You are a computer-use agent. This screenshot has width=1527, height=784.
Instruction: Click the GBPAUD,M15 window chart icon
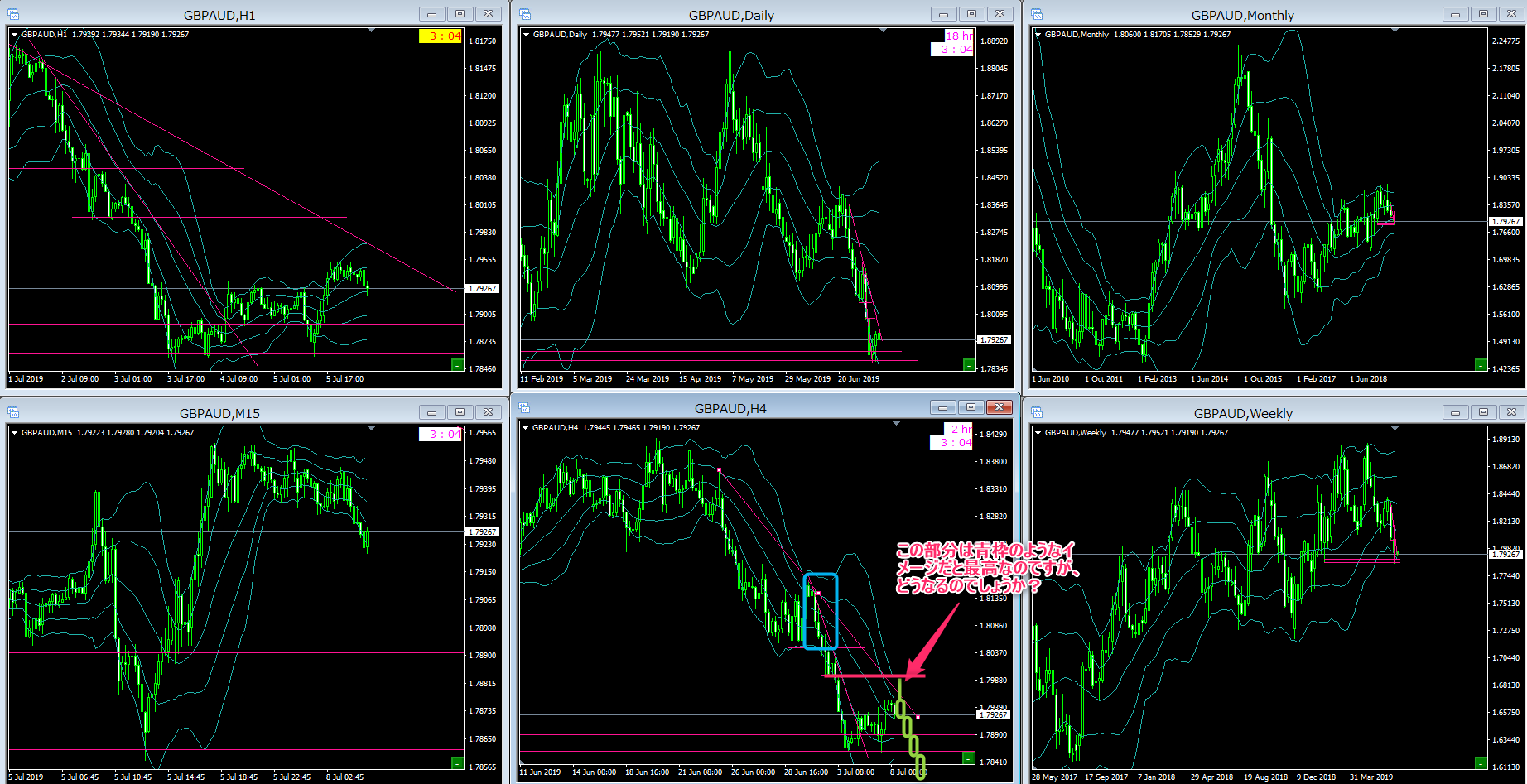13,412
